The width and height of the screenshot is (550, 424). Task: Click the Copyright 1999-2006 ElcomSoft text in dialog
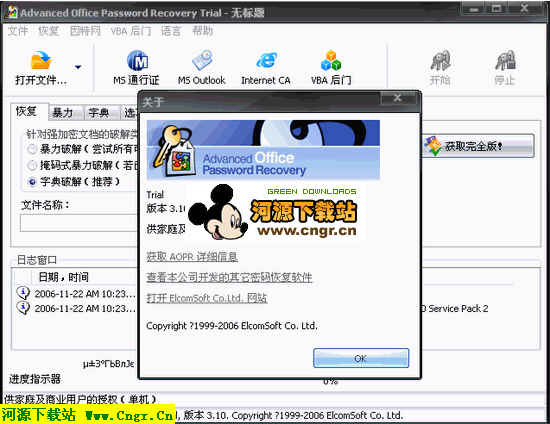232,326
